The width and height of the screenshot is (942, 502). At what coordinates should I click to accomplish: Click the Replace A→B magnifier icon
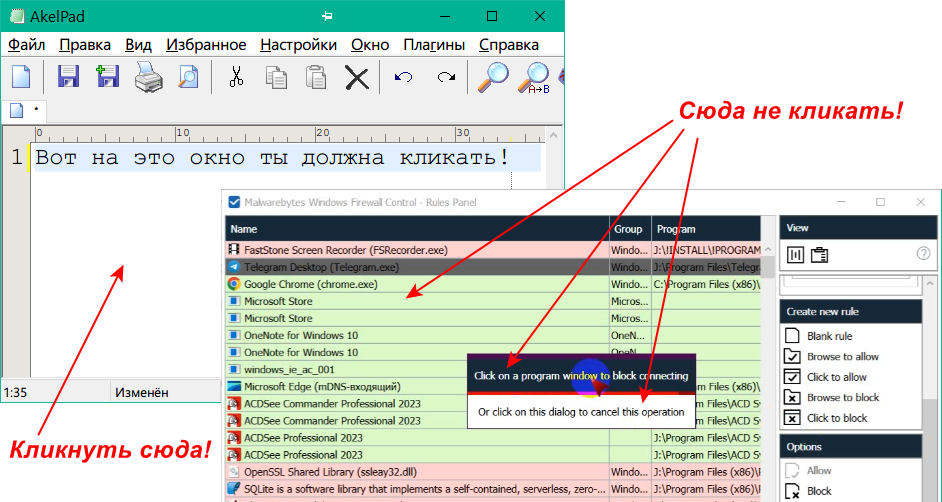pos(533,78)
